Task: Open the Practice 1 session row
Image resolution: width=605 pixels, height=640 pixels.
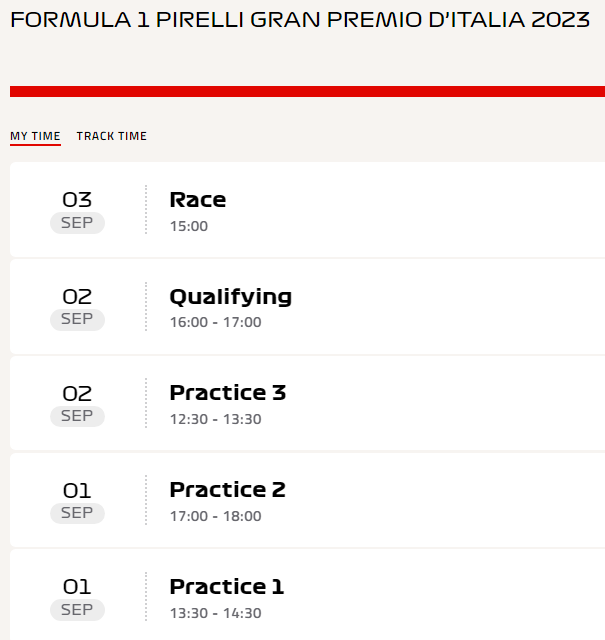Action: [x=307, y=595]
